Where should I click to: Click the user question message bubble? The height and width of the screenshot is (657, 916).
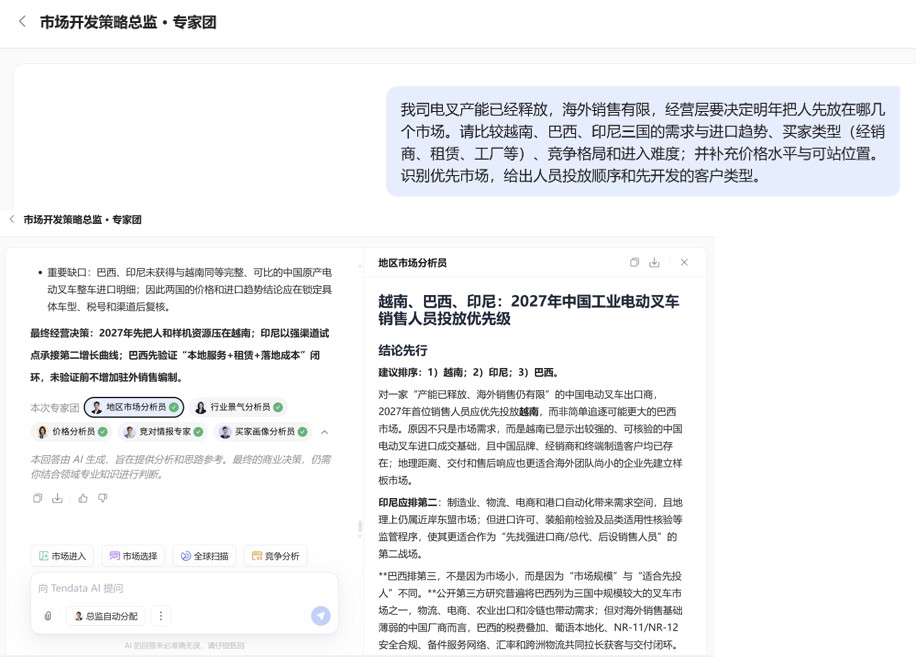(x=643, y=142)
